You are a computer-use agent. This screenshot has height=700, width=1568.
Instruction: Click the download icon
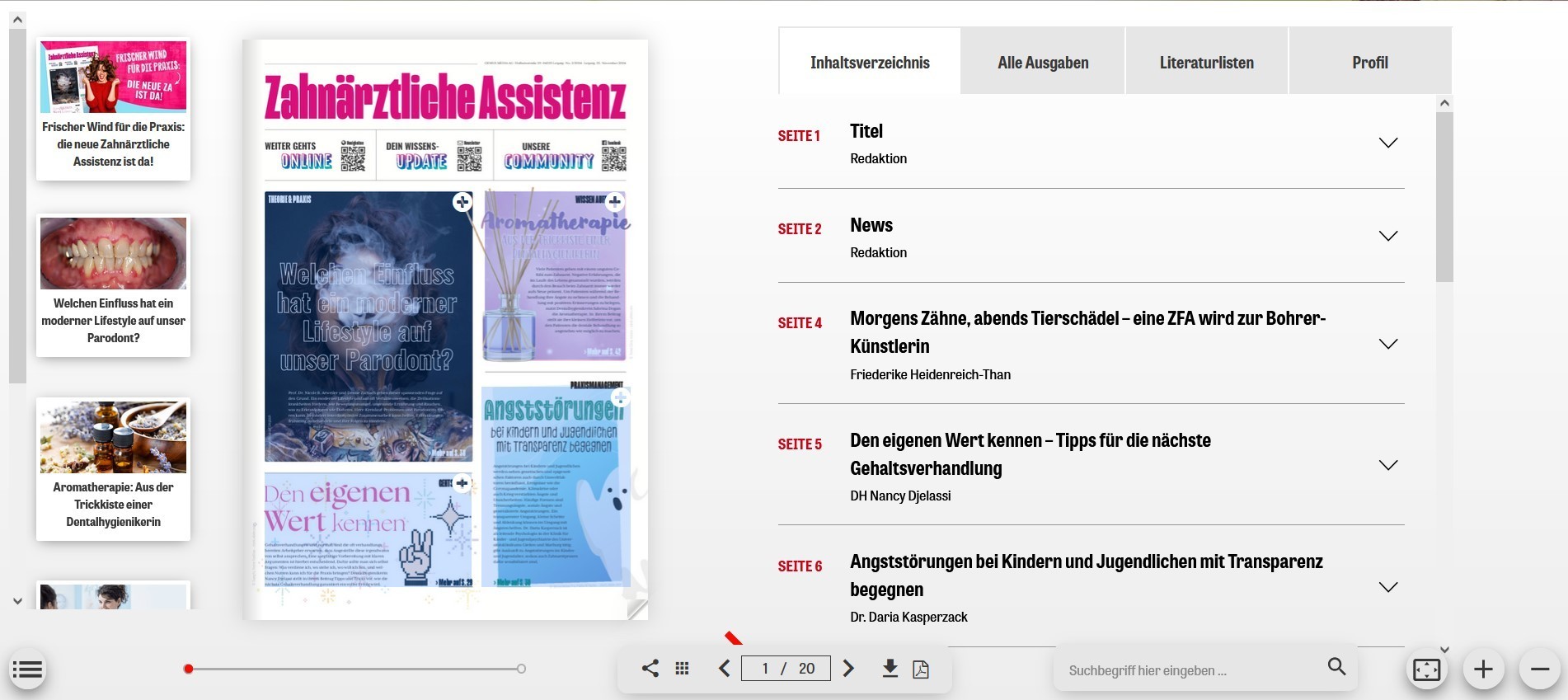[890, 669]
